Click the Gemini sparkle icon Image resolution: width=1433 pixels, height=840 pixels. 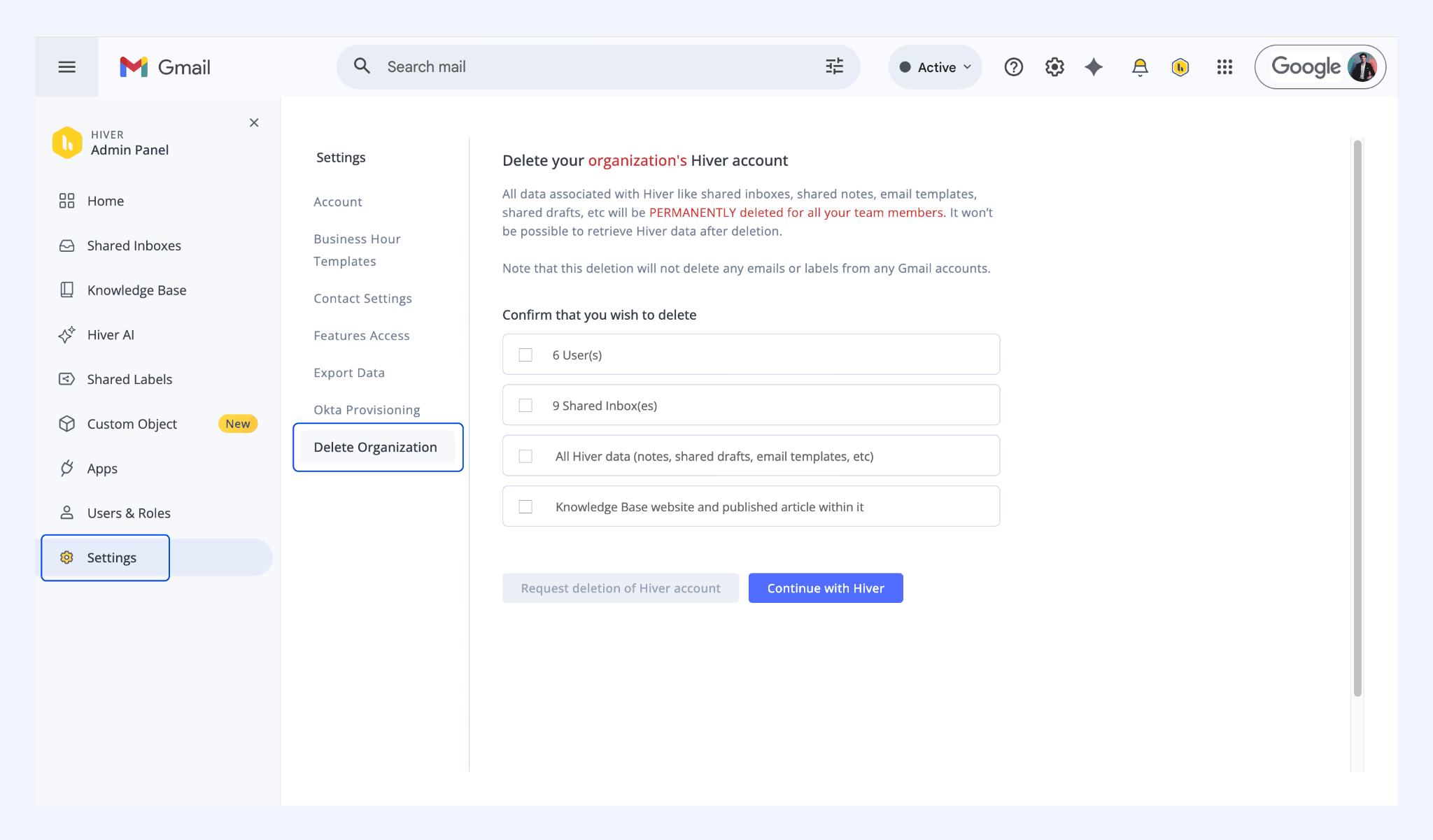pyautogui.click(x=1094, y=67)
